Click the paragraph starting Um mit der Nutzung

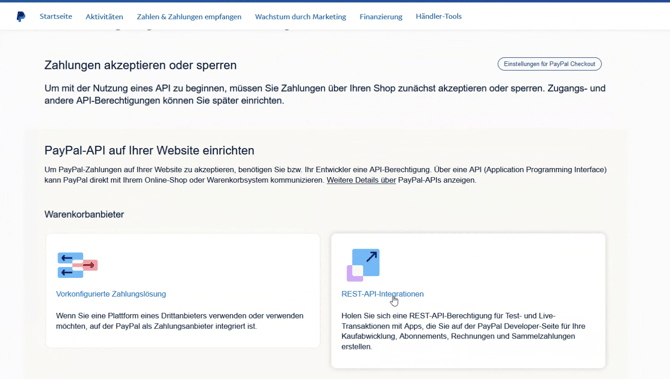(x=325, y=94)
